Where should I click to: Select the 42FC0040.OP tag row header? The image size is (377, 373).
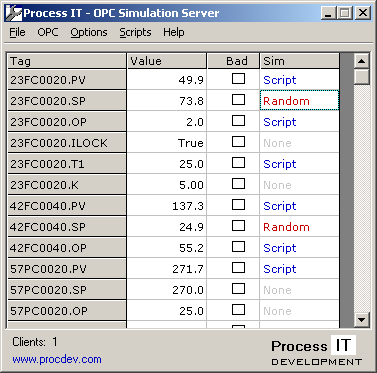[67, 247]
